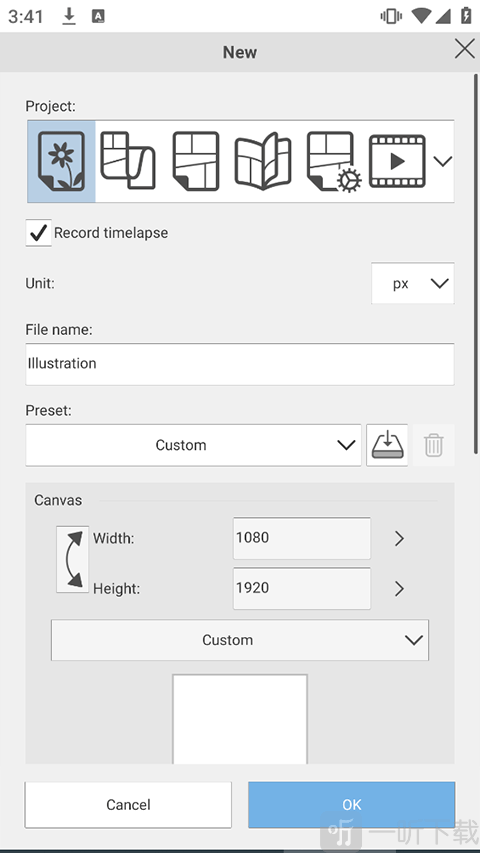Uncheck the Record timelapse checkbox
Image resolution: width=480 pixels, height=853 pixels.
pos(39,233)
